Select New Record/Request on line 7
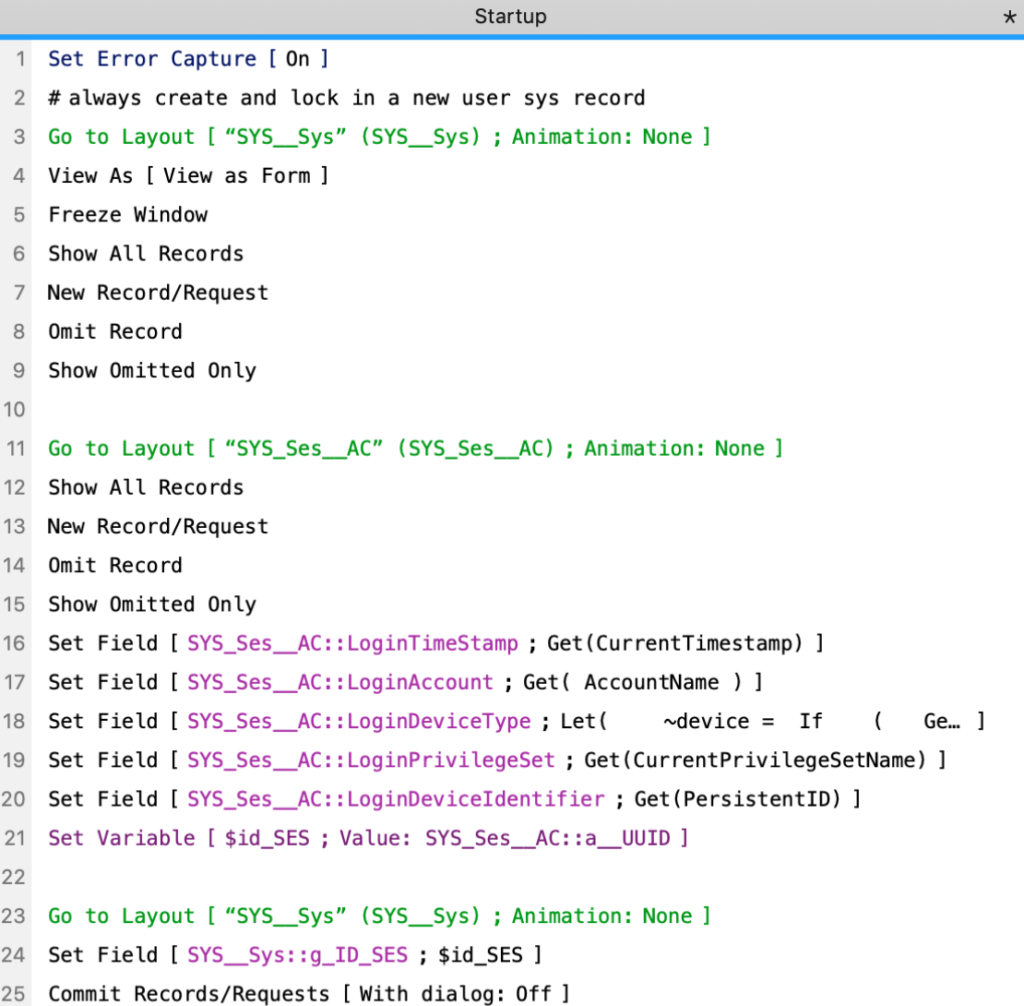1024x1006 pixels. coord(158,293)
